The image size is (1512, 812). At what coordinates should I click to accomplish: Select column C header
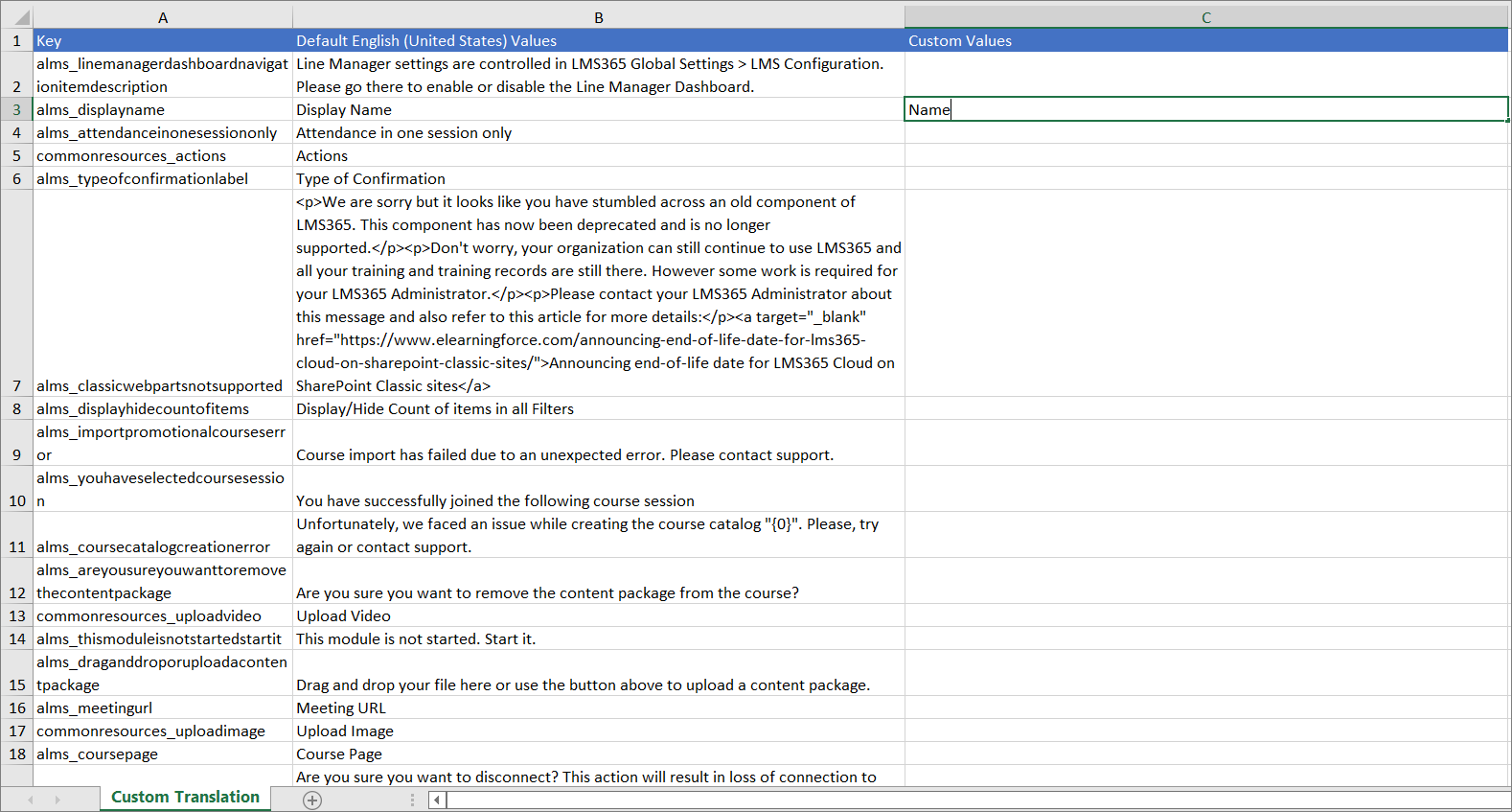pos(1205,17)
